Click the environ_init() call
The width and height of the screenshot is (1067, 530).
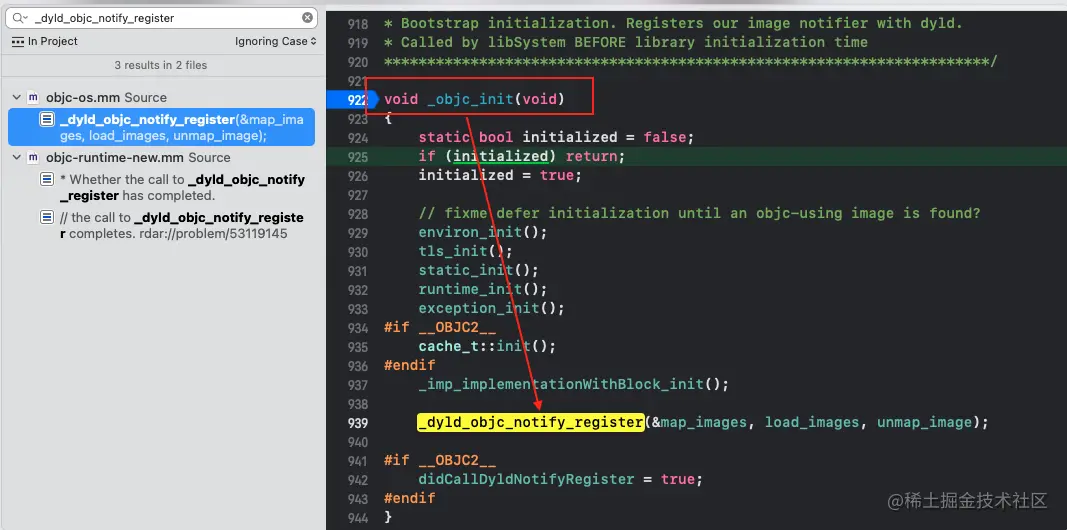(482, 232)
